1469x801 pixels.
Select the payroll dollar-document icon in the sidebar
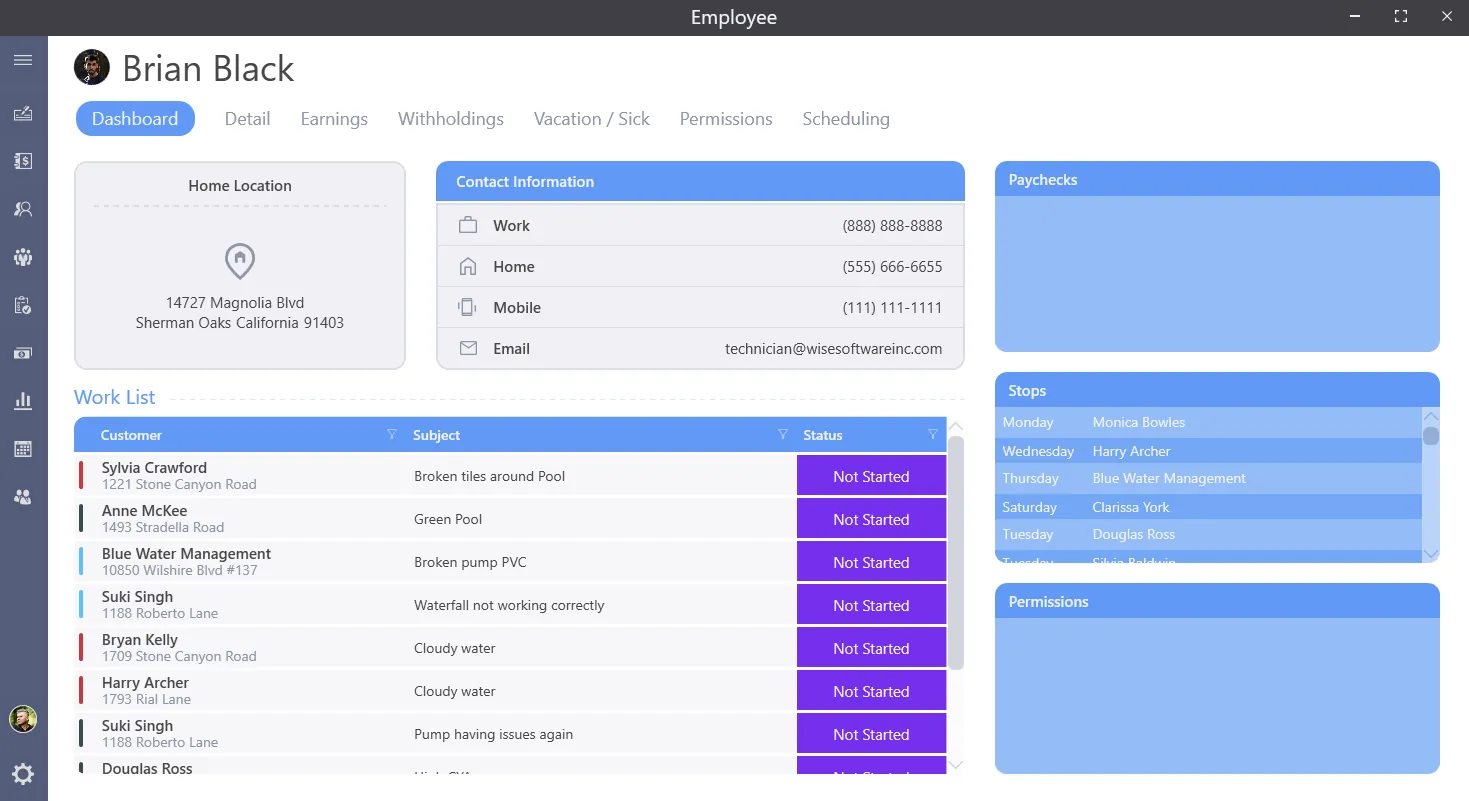(23, 160)
